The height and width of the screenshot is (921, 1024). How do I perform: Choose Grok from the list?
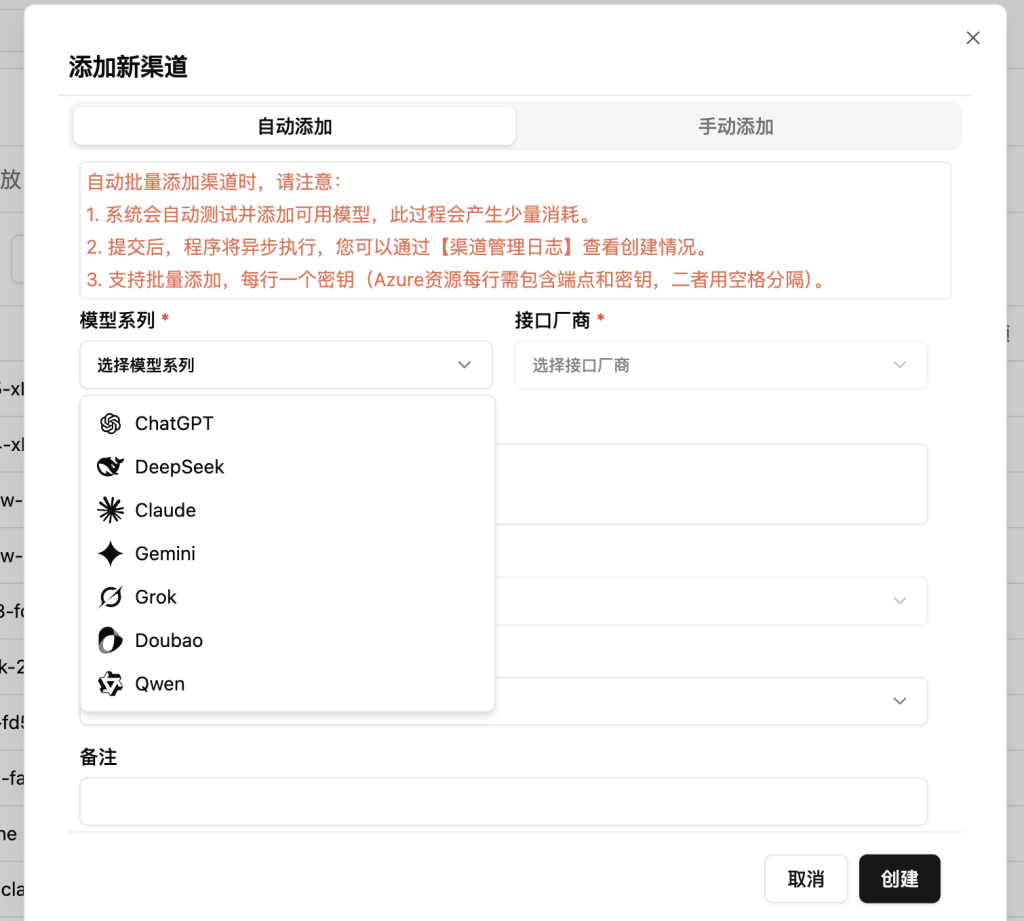287,597
